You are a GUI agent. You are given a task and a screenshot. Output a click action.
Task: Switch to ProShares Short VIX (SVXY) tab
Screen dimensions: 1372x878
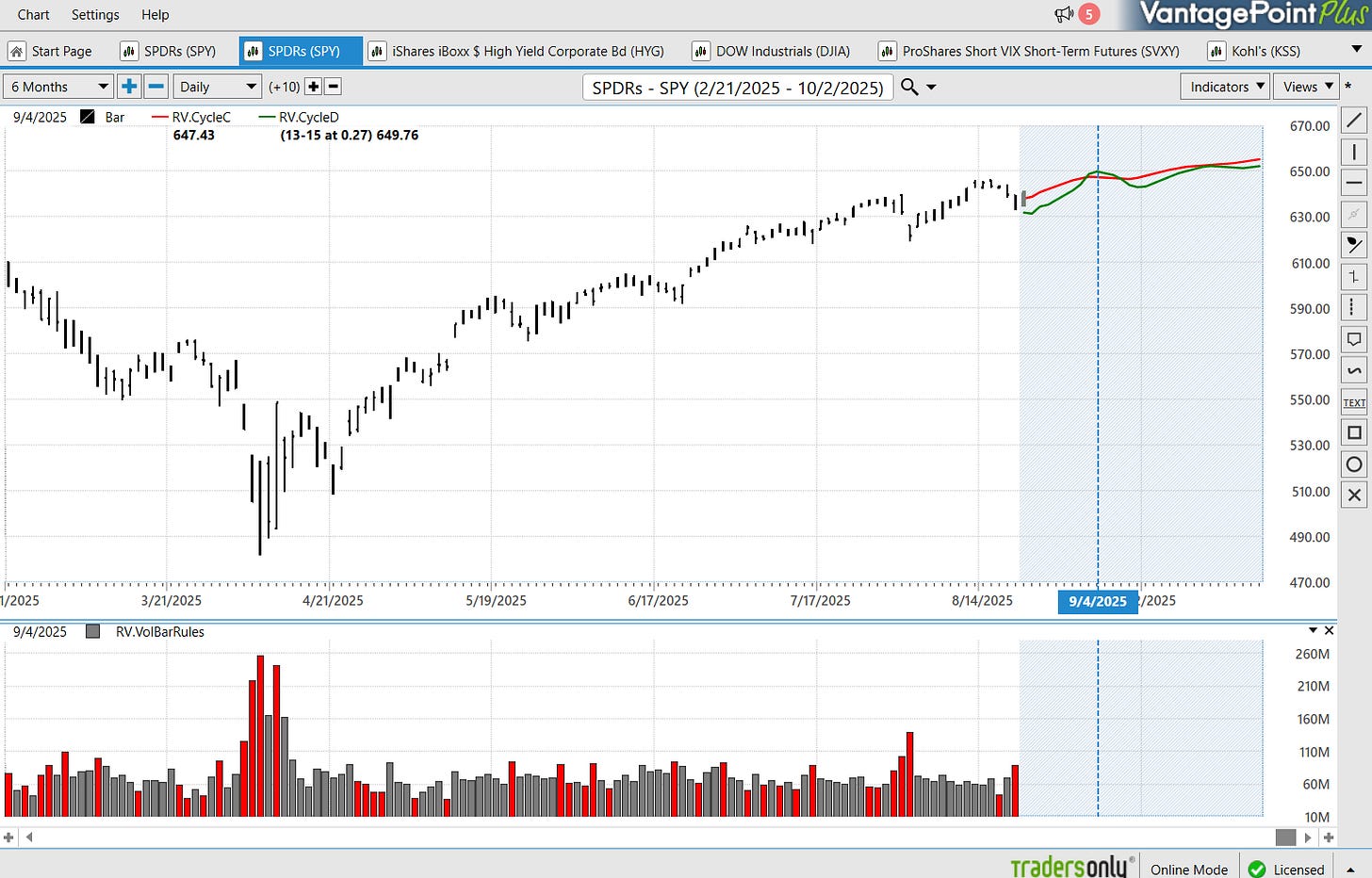(1030, 51)
